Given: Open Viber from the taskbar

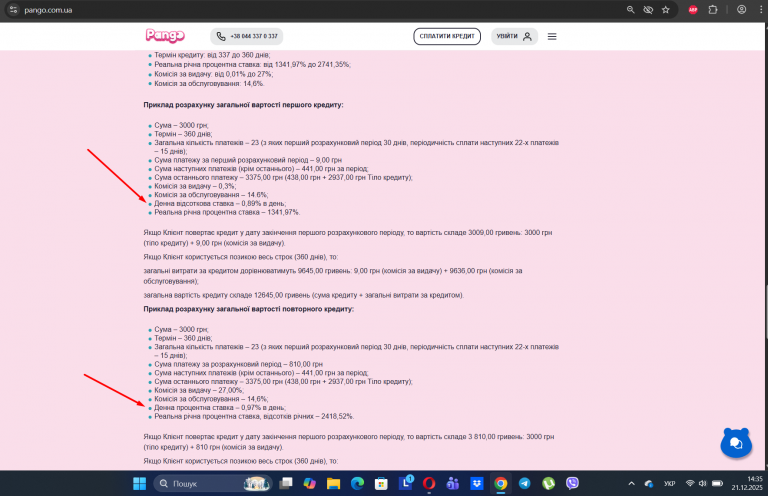Looking at the screenshot, I should pyautogui.click(x=572, y=484).
